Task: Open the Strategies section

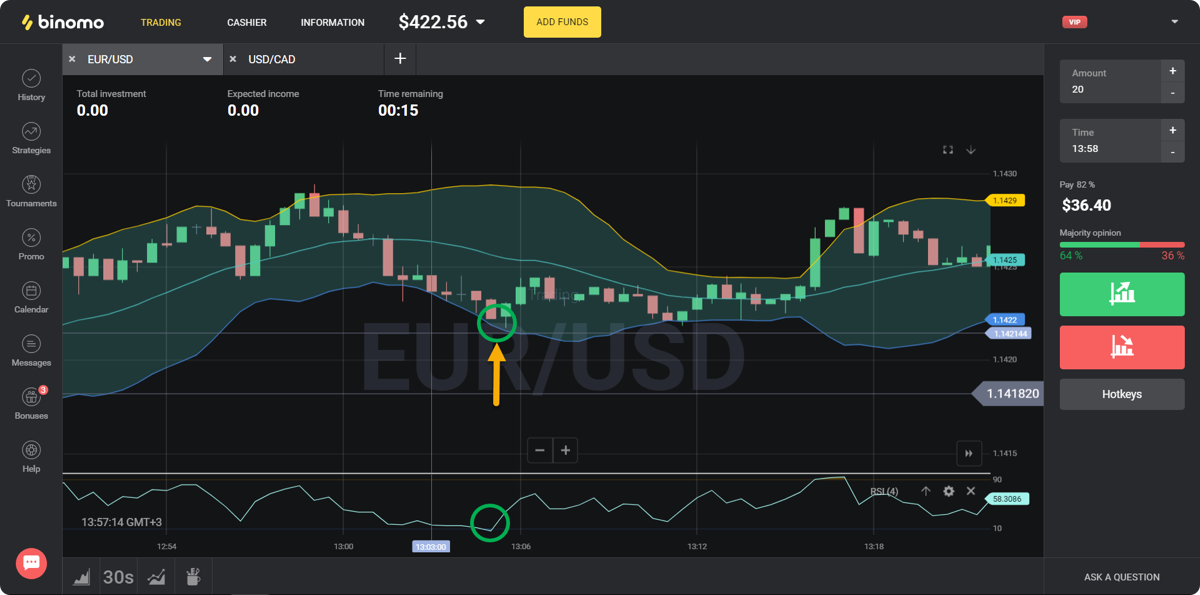Action: (x=31, y=138)
